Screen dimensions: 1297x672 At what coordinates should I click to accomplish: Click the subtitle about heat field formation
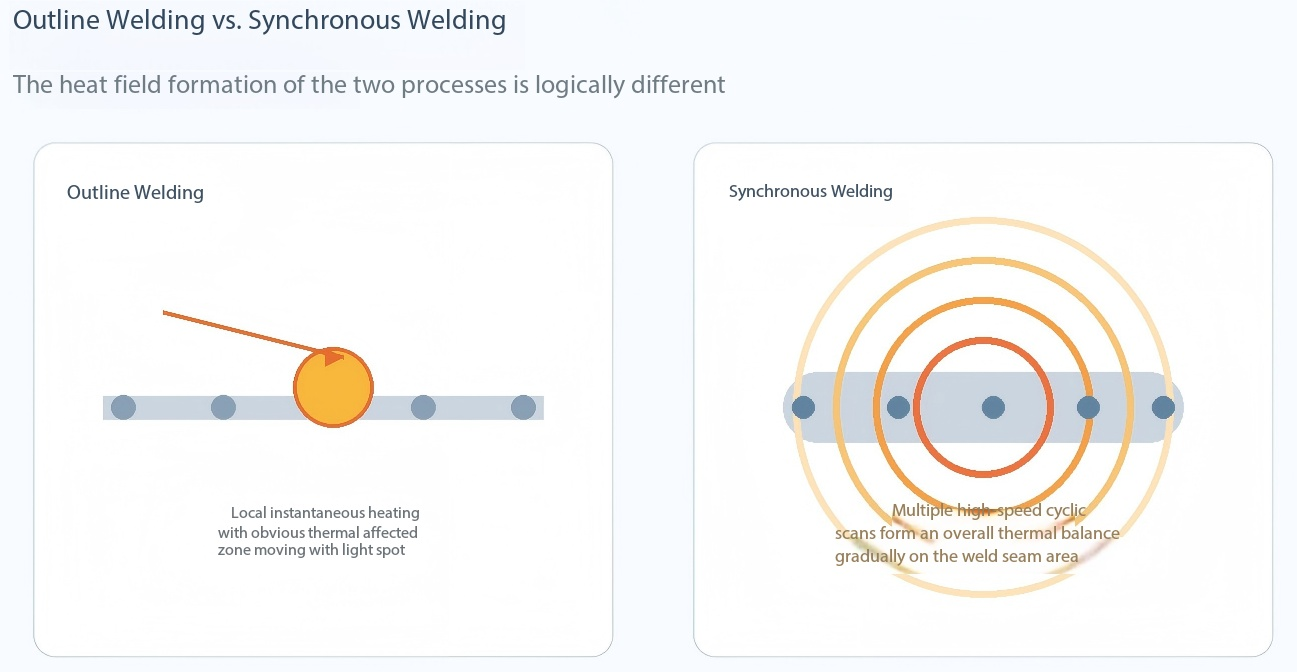[x=369, y=84]
